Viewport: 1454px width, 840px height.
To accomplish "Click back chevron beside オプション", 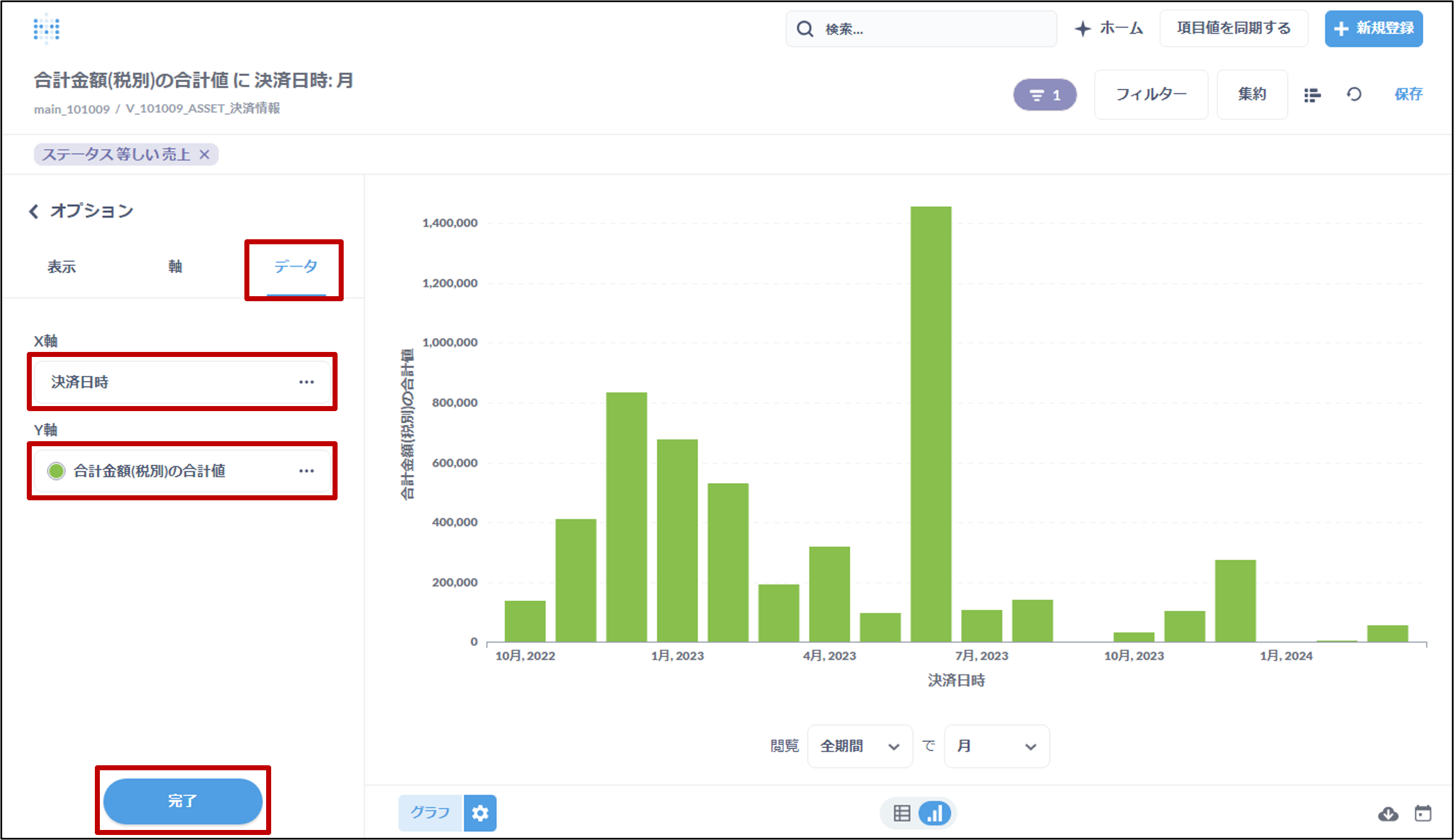I will pos(34,211).
